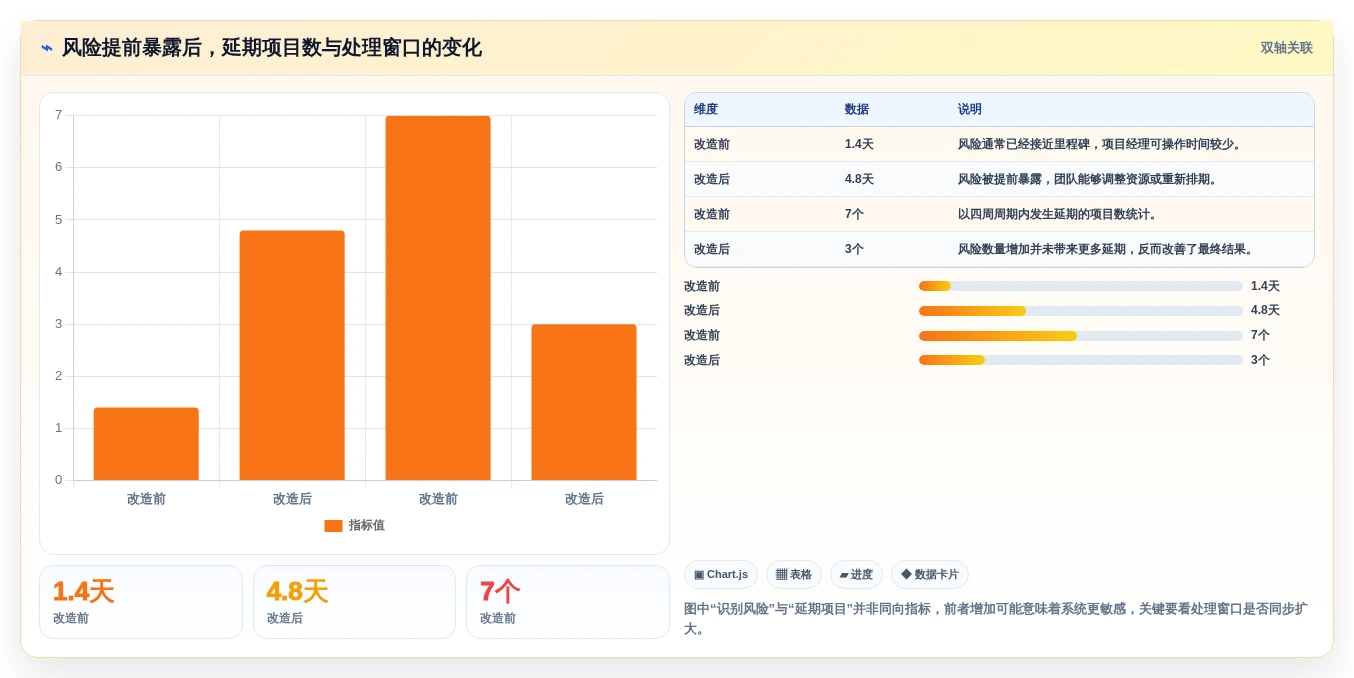Select the 数据 column header

point(857,110)
